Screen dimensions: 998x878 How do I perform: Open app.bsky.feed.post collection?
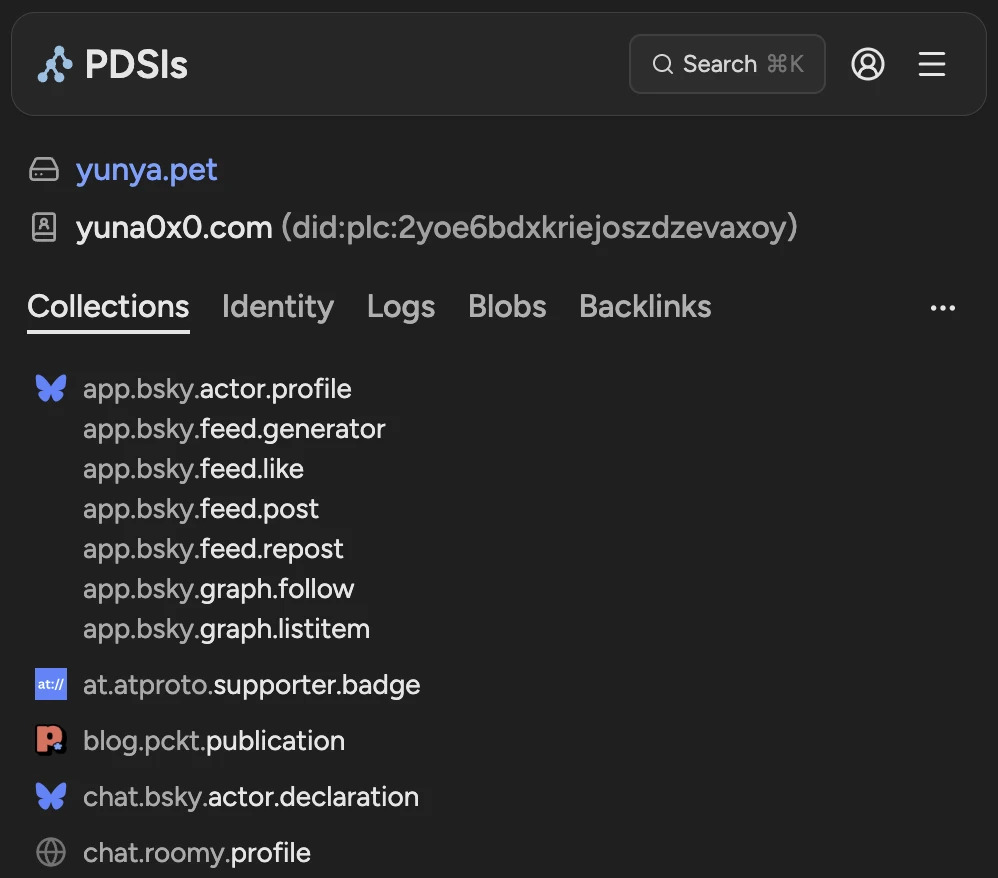click(201, 509)
